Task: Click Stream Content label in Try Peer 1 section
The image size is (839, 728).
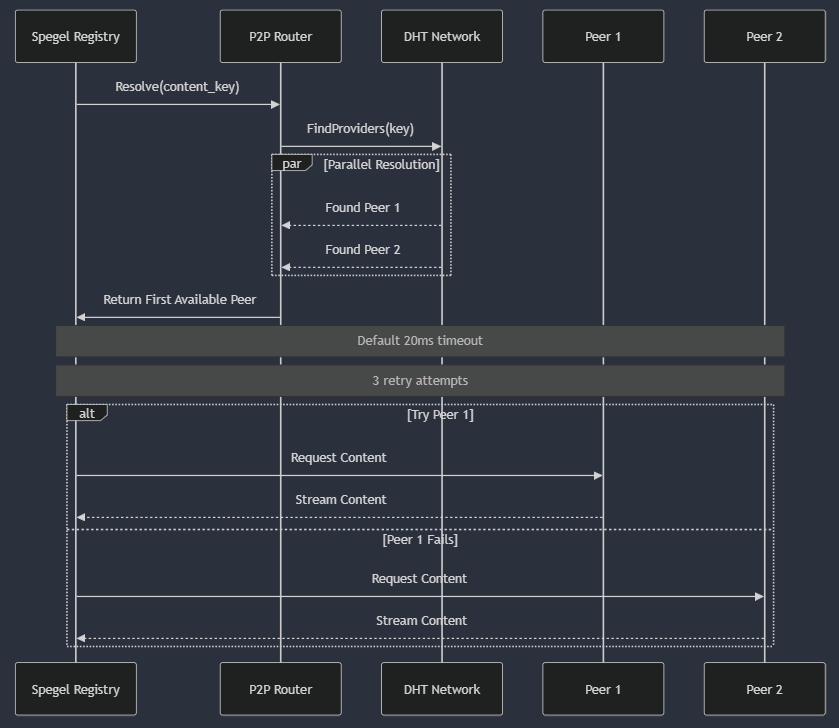Action: (x=340, y=500)
